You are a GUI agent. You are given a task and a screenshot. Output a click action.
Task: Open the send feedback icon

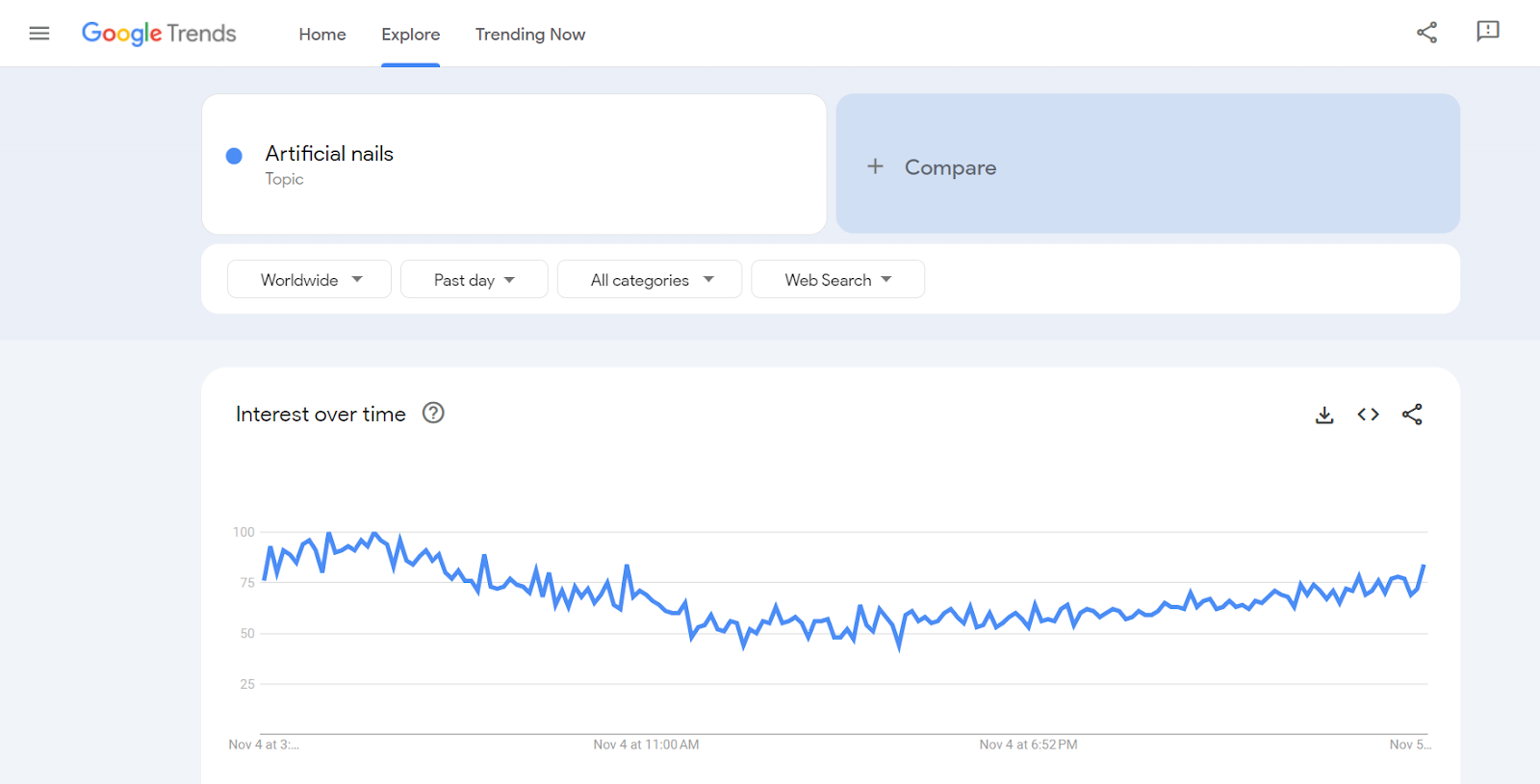(1488, 32)
